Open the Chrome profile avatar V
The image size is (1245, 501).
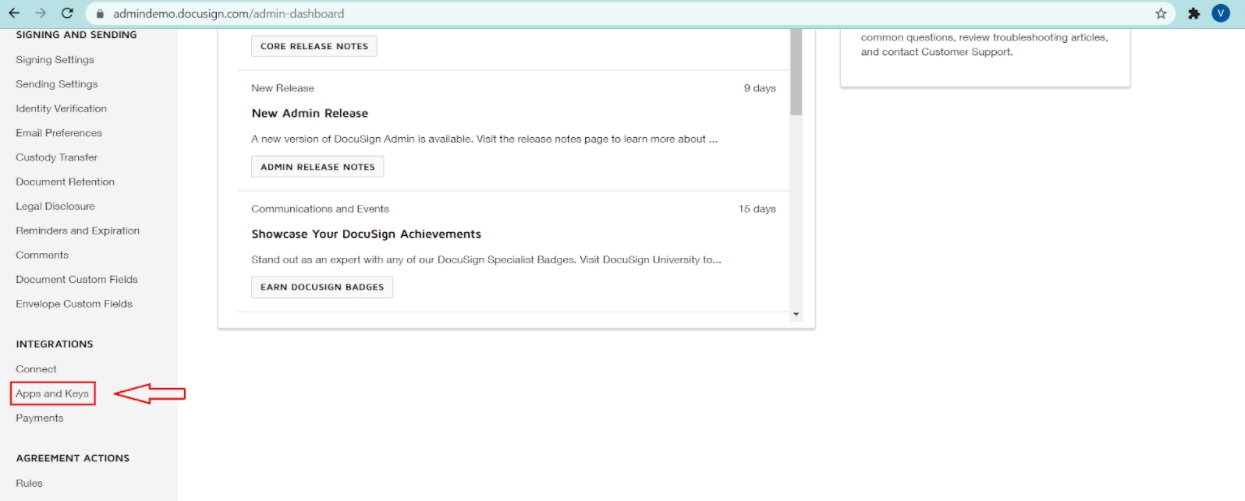click(x=1221, y=13)
